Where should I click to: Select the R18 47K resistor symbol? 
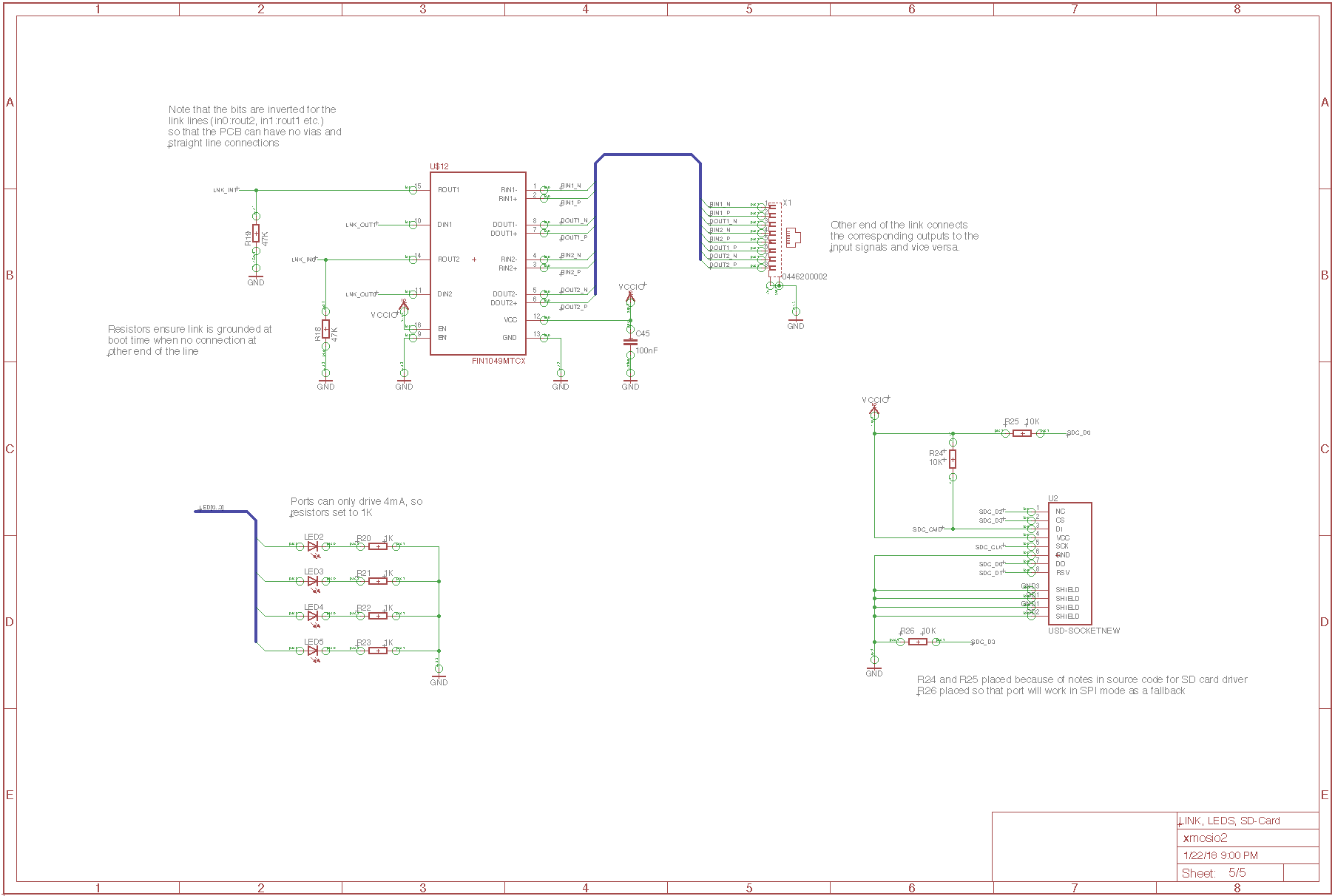pyautogui.click(x=325, y=329)
